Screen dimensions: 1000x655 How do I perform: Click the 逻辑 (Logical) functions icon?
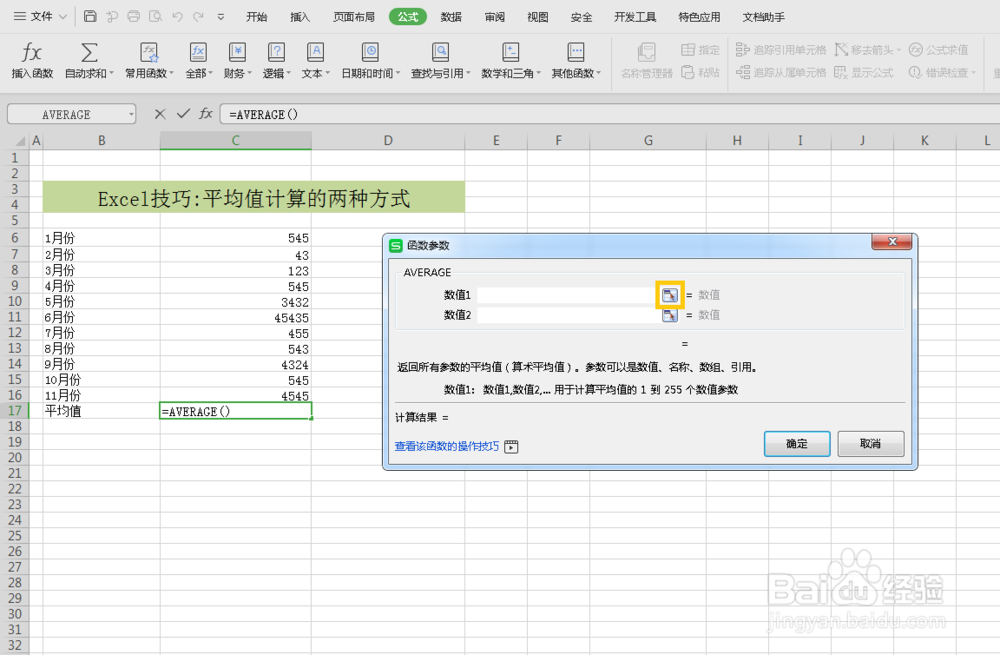point(275,60)
